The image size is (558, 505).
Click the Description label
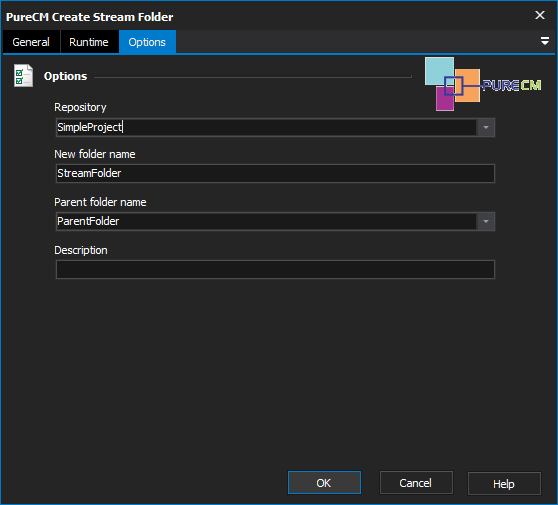coord(81,250)
